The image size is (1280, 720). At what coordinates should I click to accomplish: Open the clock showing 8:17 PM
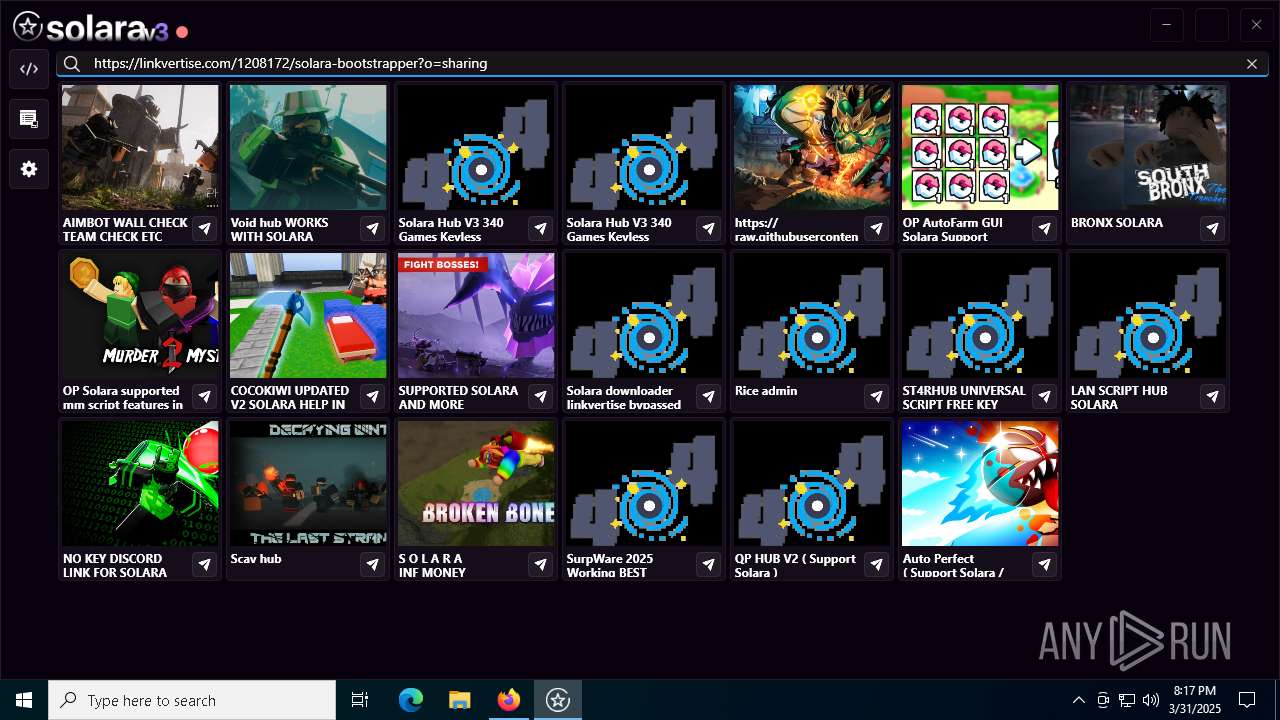pyautogui.click(x=1194, y=700)
